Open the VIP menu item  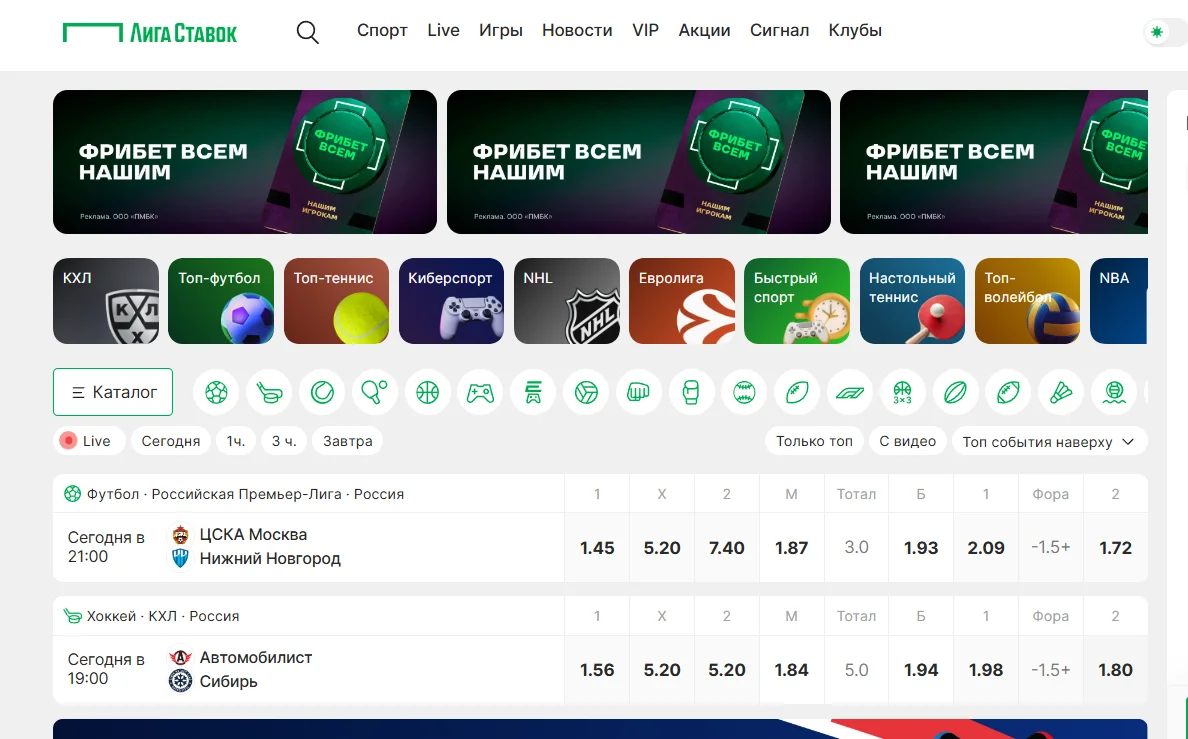tap(645, 30)
